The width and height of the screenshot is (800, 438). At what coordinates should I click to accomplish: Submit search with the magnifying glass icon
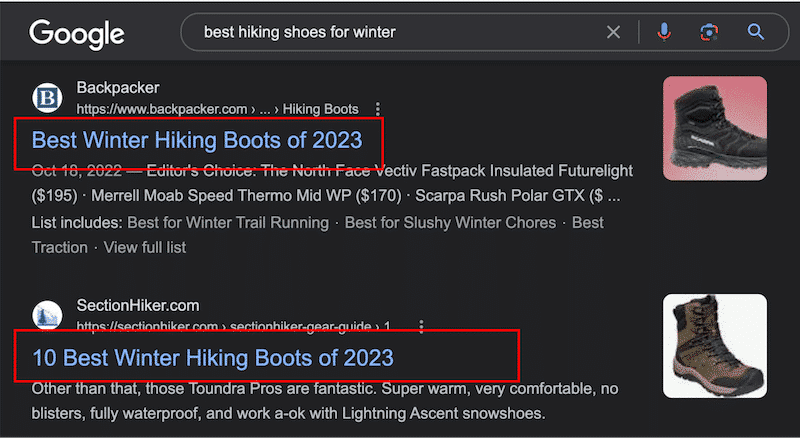[x=756, y=32]
